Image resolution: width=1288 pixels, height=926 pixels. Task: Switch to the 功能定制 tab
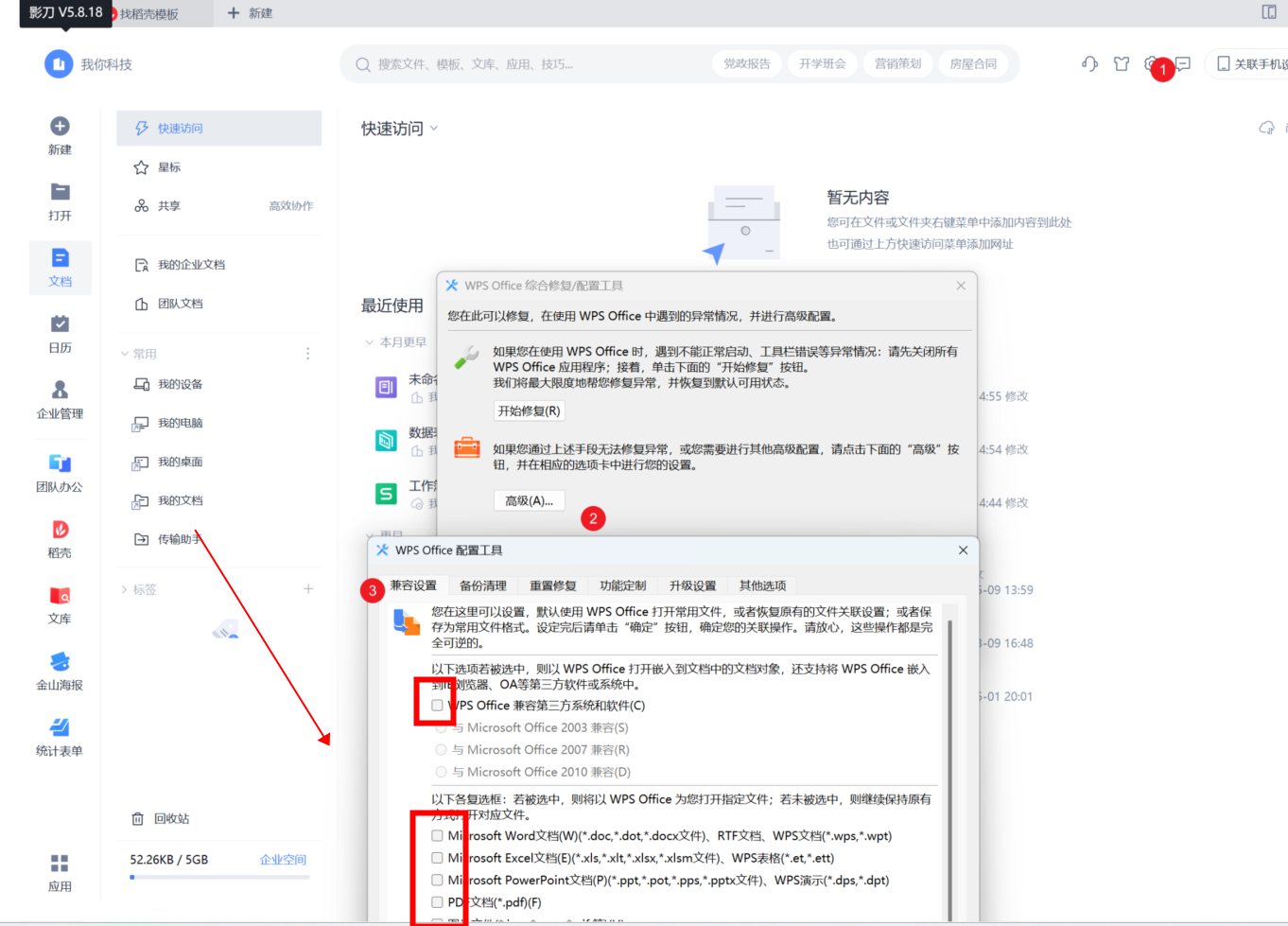click(x=623, y=585)
